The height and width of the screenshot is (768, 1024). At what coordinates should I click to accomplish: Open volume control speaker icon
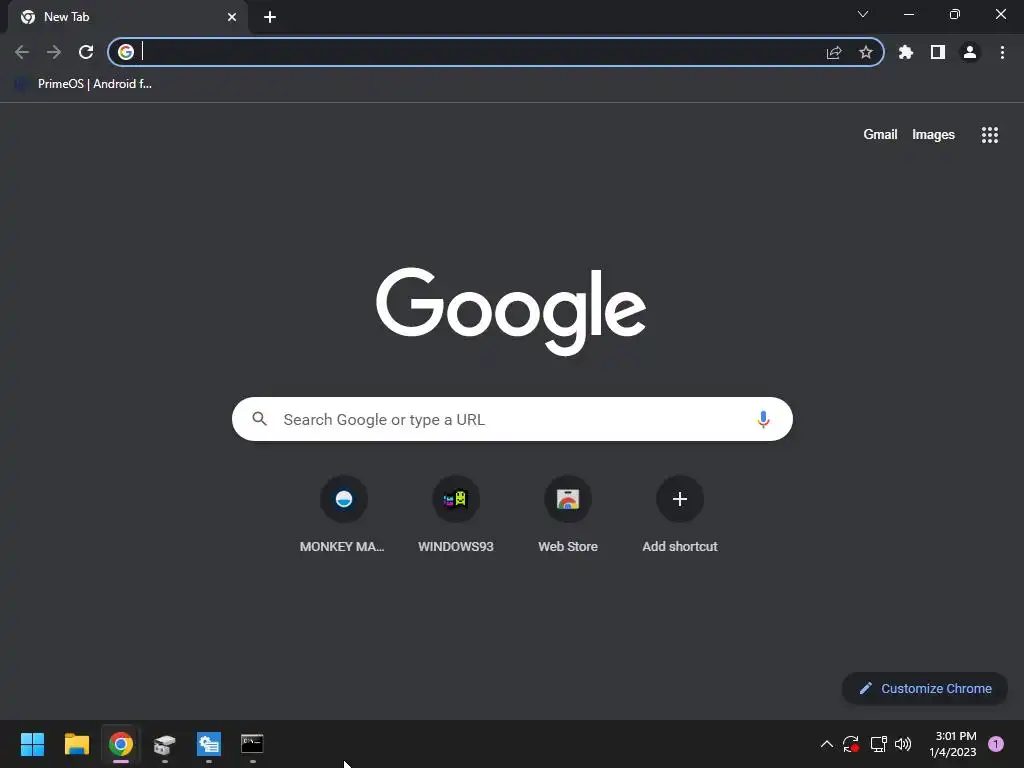coord(903,744)
